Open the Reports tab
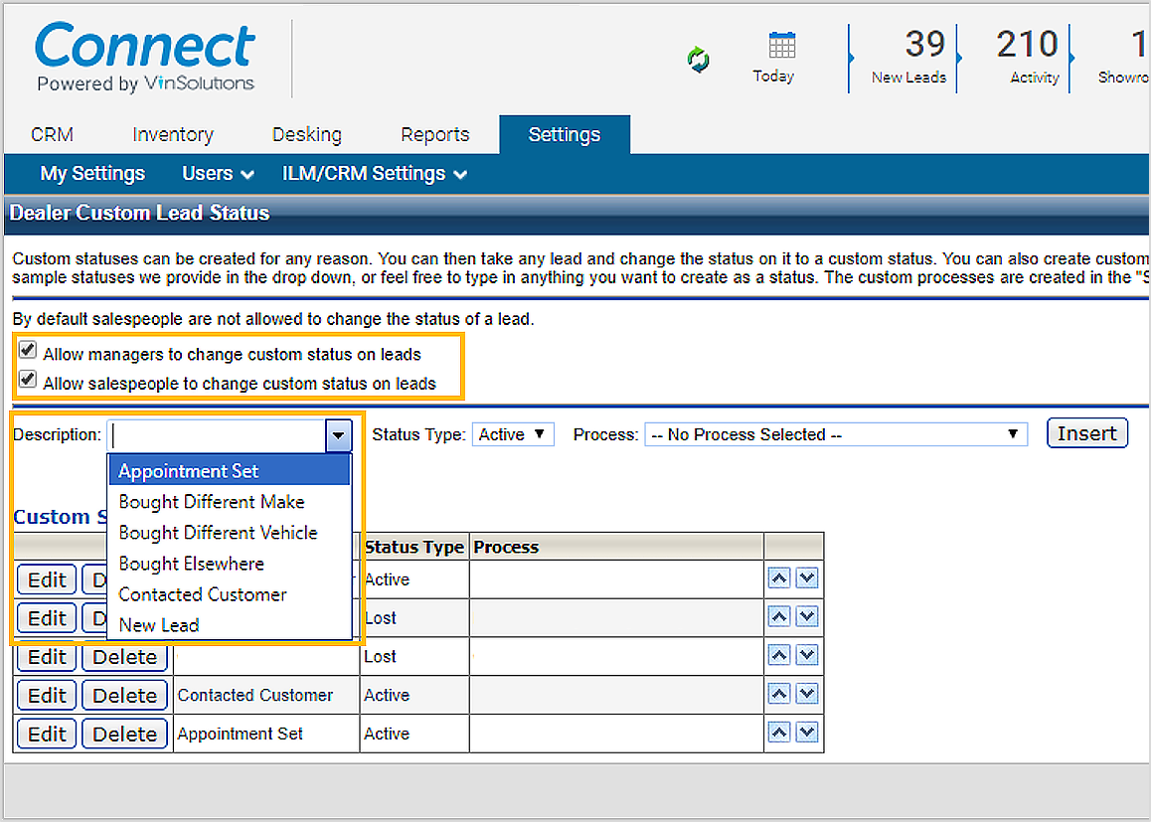This screenshot has width=1151, height=822. (x=435, y=135)
